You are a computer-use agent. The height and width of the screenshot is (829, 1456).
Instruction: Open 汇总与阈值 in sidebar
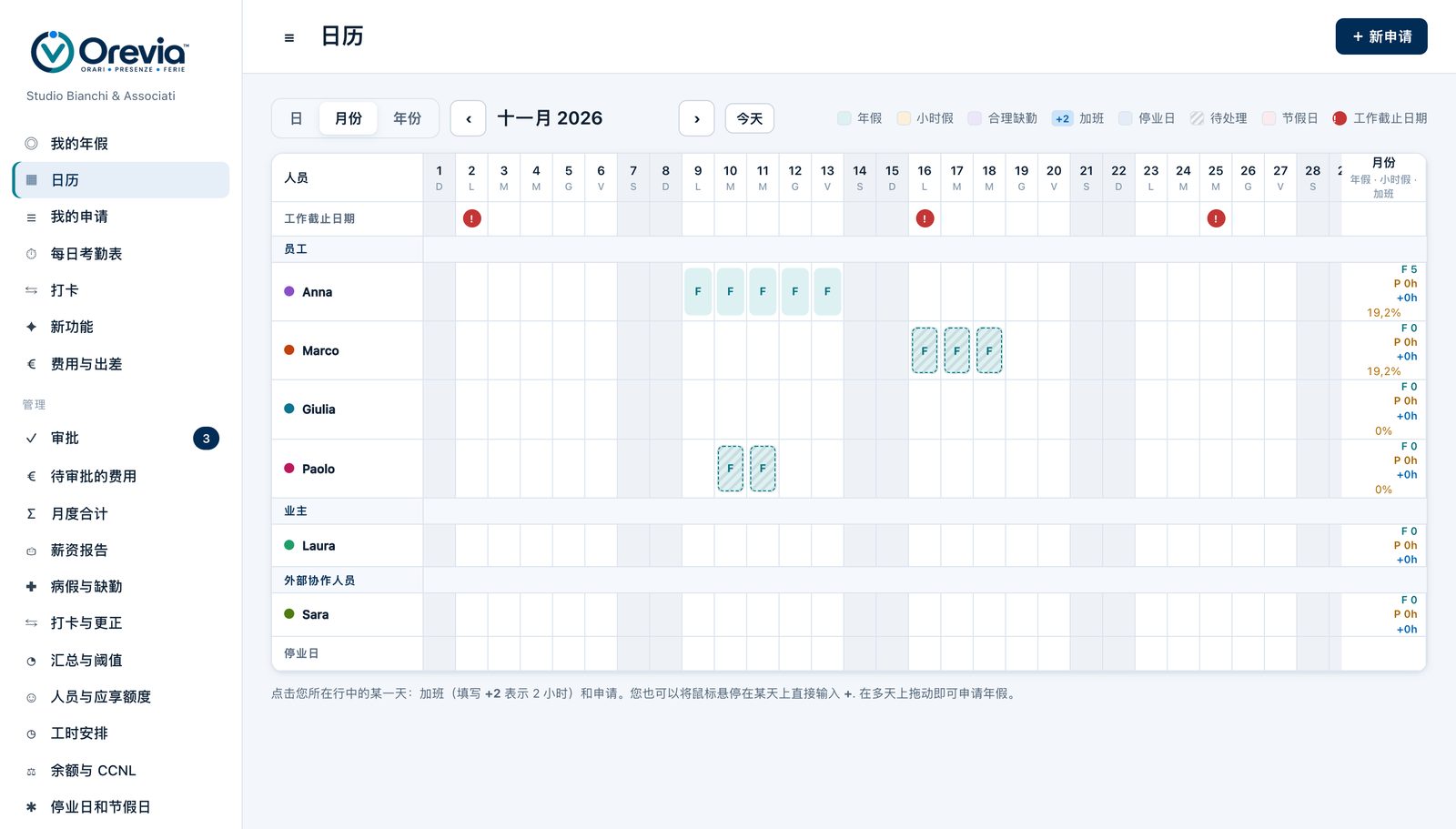[x=121, y=660]
